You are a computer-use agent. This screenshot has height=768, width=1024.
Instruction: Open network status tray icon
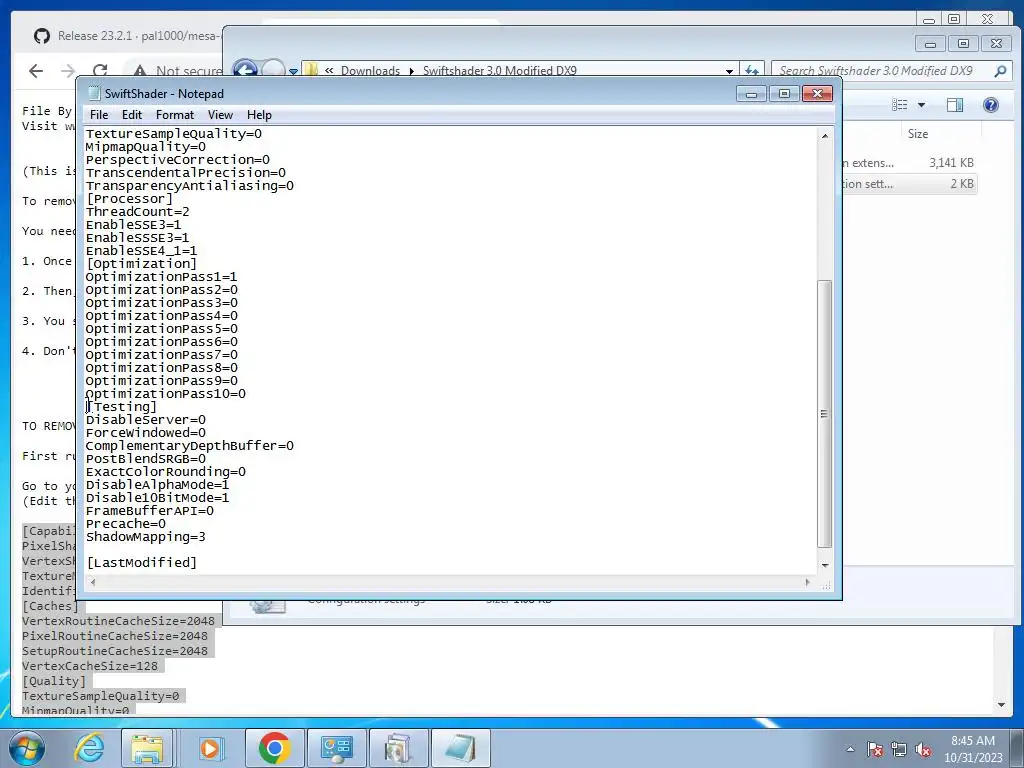tap(899, 749)
